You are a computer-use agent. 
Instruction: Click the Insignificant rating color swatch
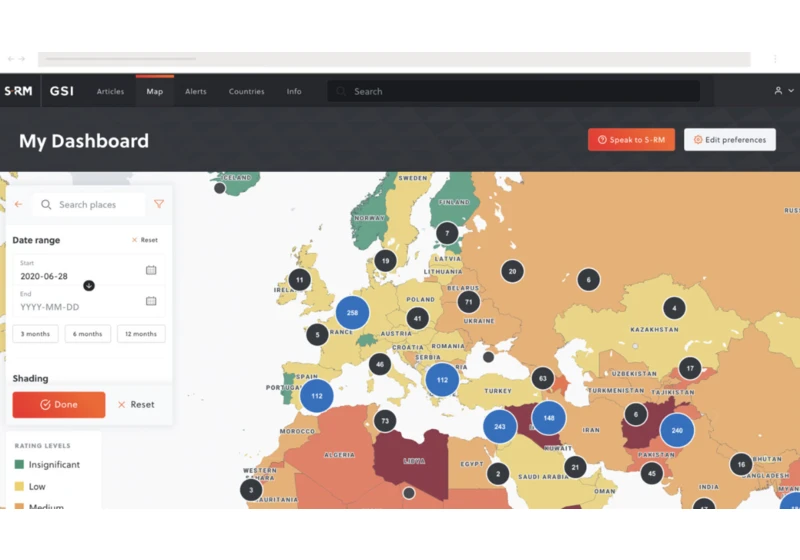coord(19,465)
